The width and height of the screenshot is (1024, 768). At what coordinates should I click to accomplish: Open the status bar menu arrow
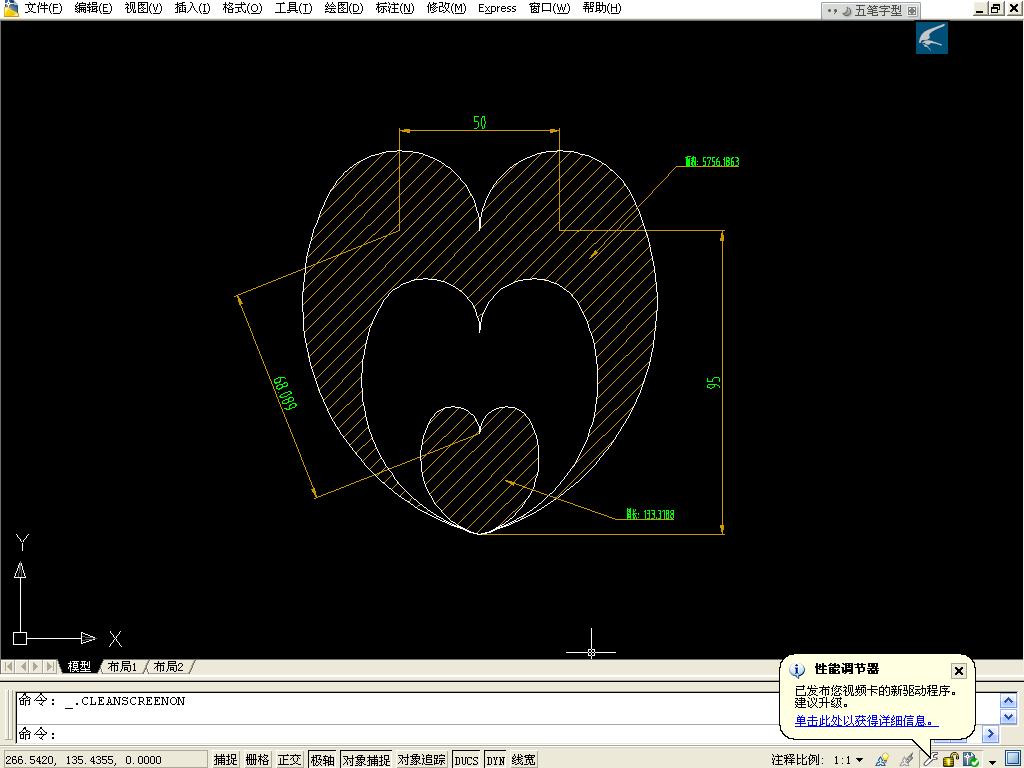(x=993, y=761)
